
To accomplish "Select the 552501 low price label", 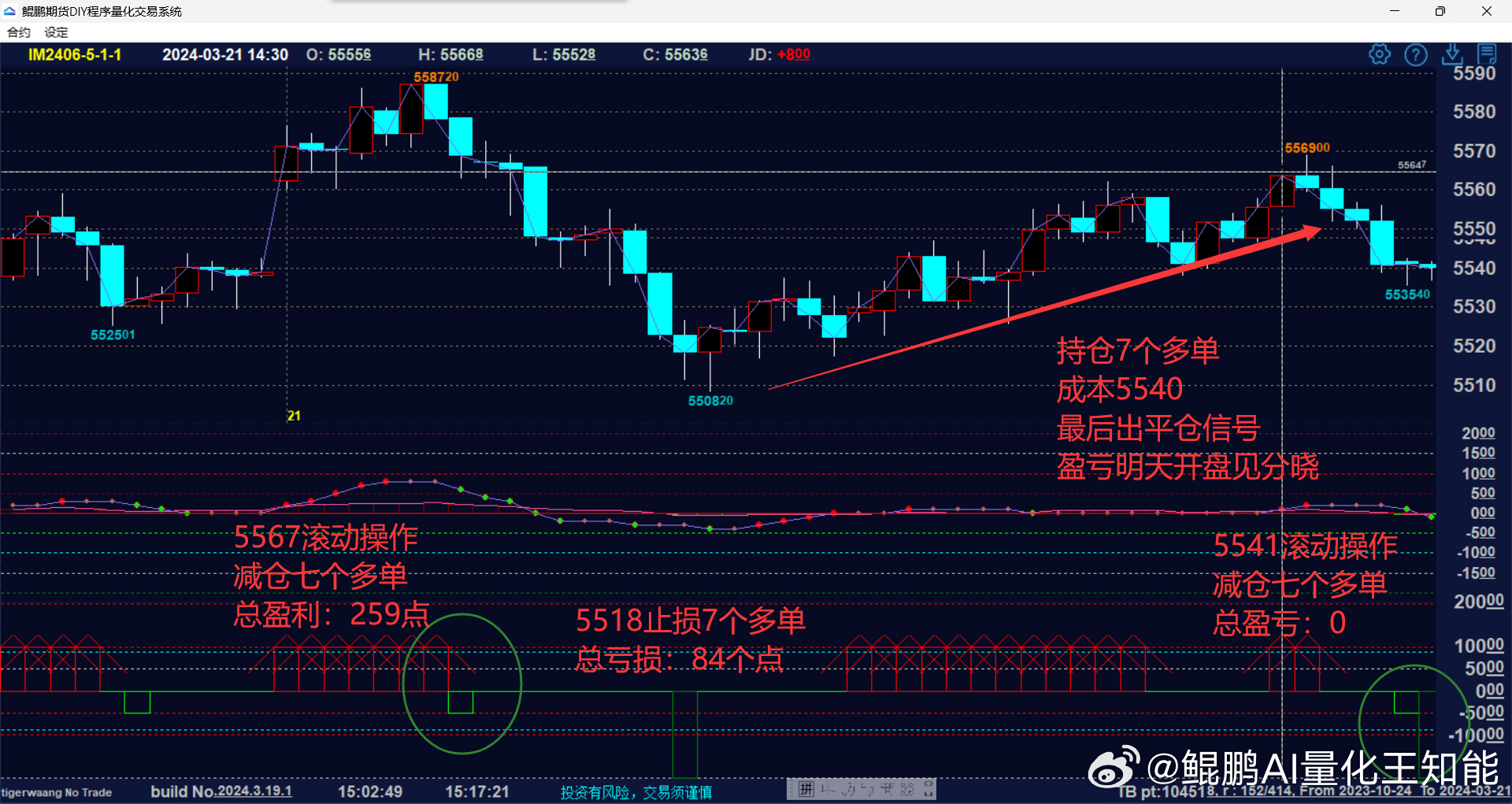I will (113, 335).
